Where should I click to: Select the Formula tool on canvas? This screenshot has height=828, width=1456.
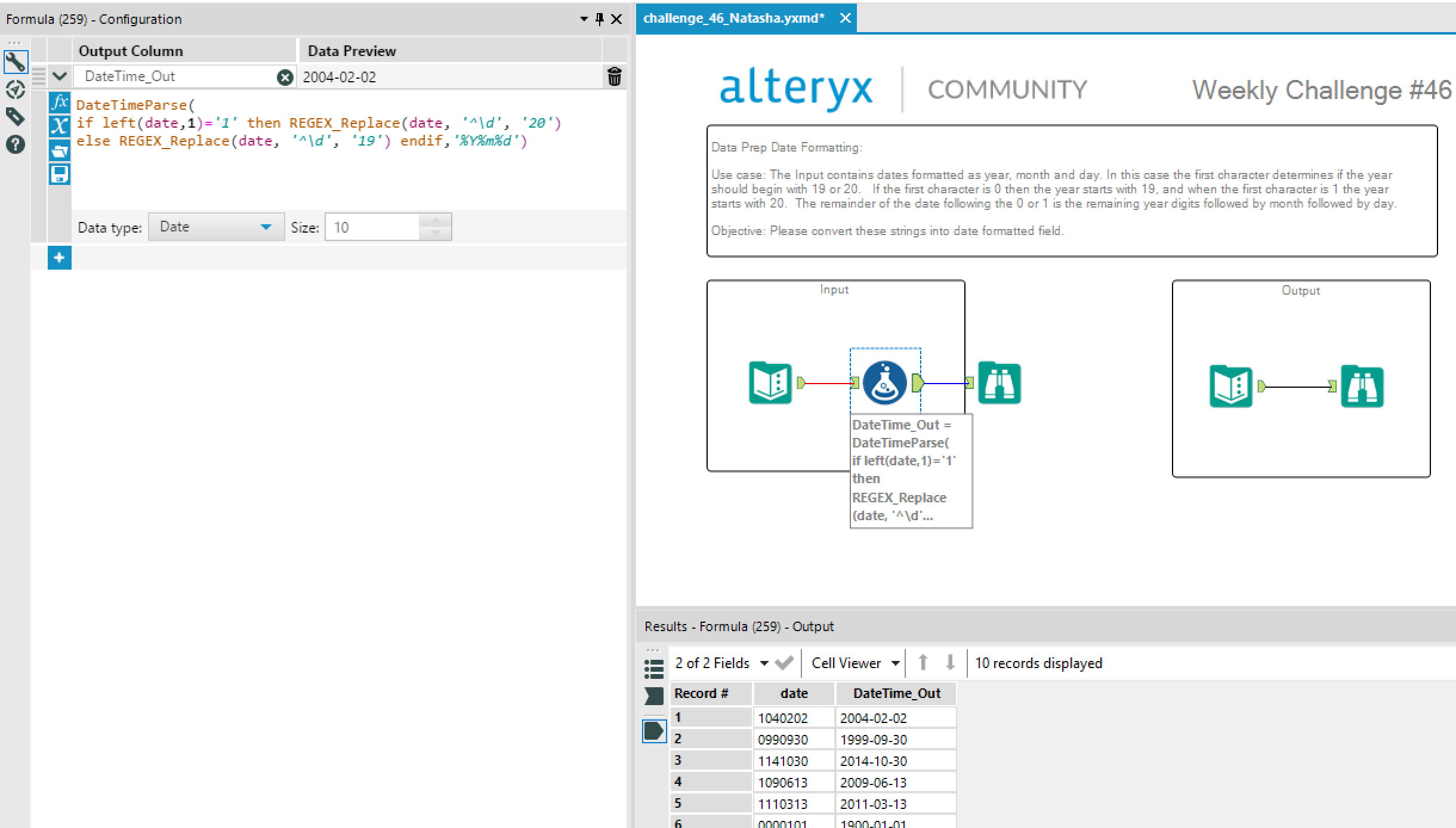[884, 383]
